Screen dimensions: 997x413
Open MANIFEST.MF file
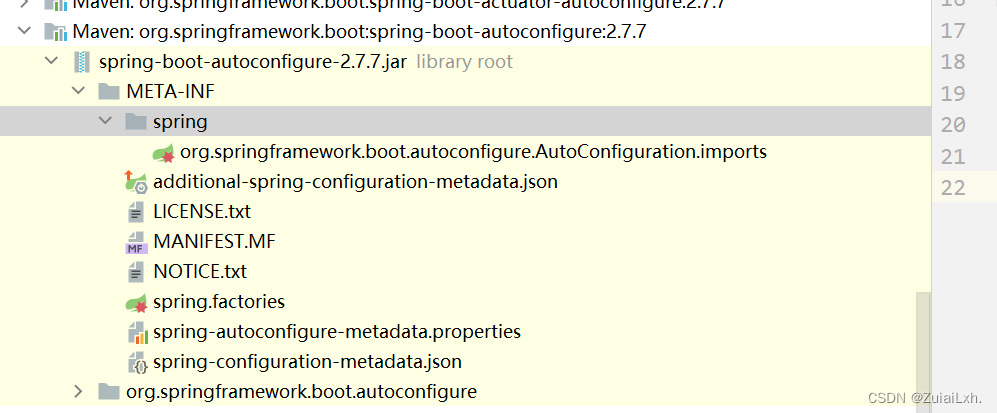(214, 242)
